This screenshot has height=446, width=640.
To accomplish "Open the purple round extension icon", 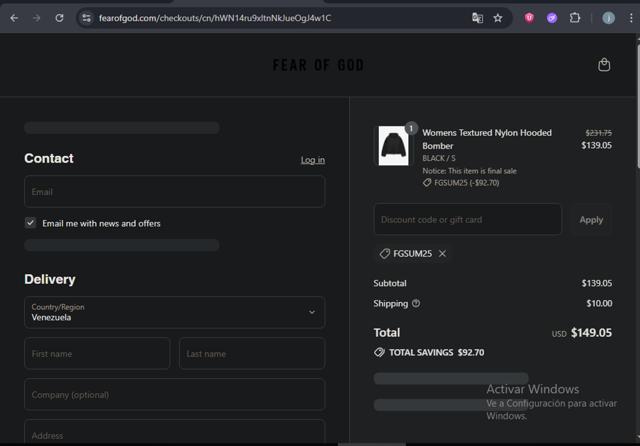I will [552, 18].
